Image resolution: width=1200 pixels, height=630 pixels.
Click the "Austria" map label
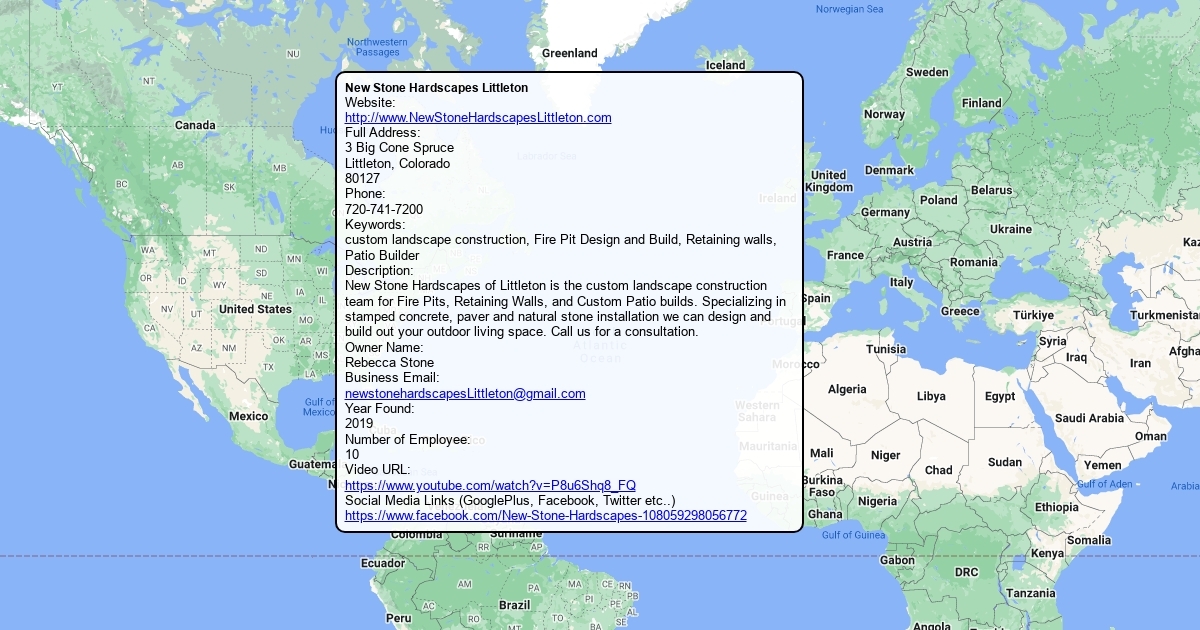[912, 242]
